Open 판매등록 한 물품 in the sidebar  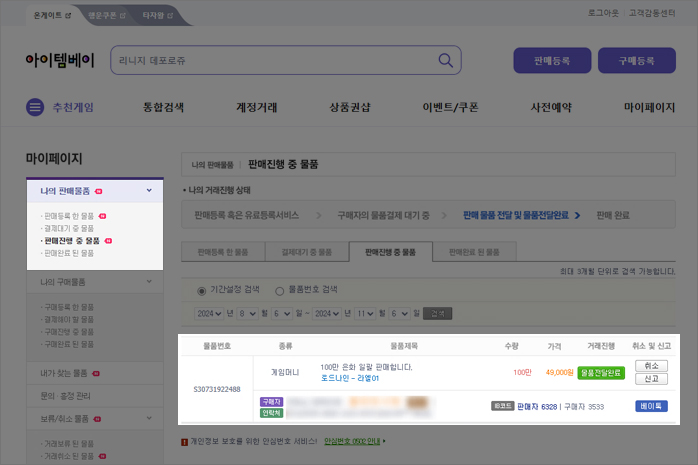pos(69,216)
